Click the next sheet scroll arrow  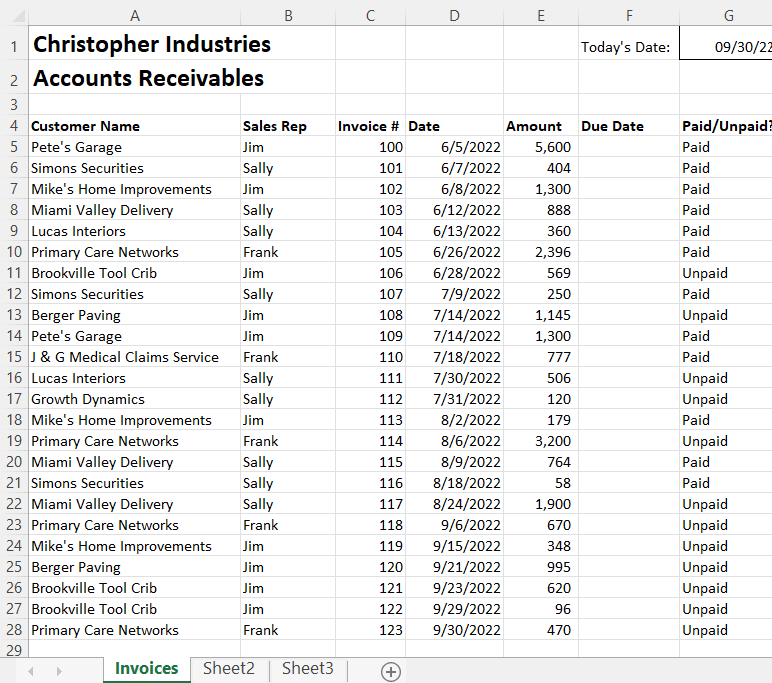point(59,671)
